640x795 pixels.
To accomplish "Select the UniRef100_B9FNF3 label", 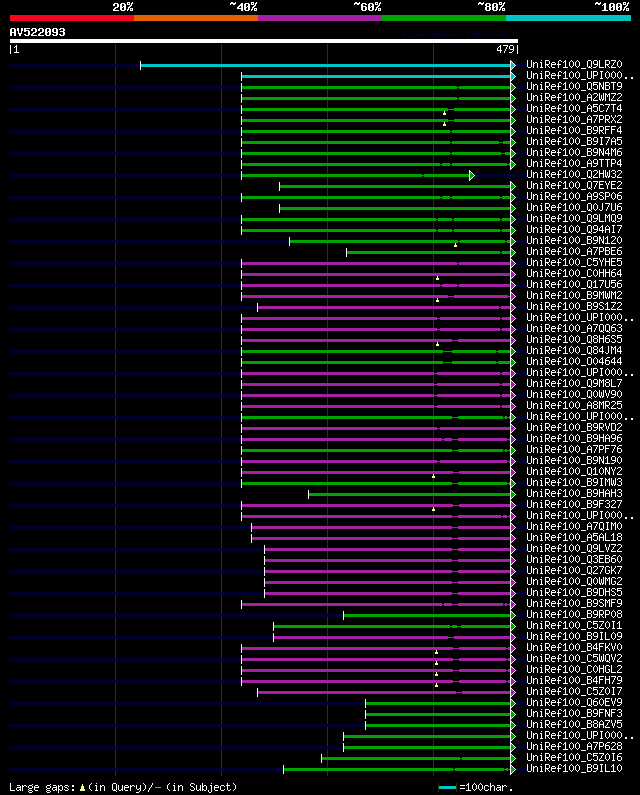I will (x=574, y=713).
